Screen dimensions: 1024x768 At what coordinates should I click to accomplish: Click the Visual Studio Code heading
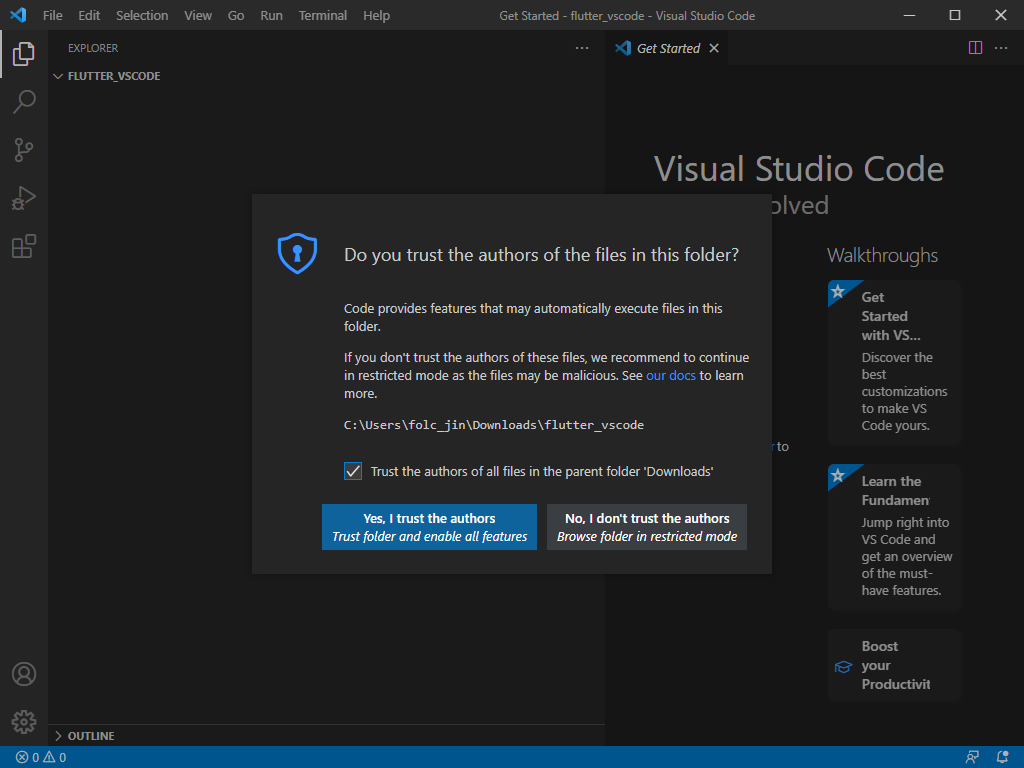[x=799, y=169]
